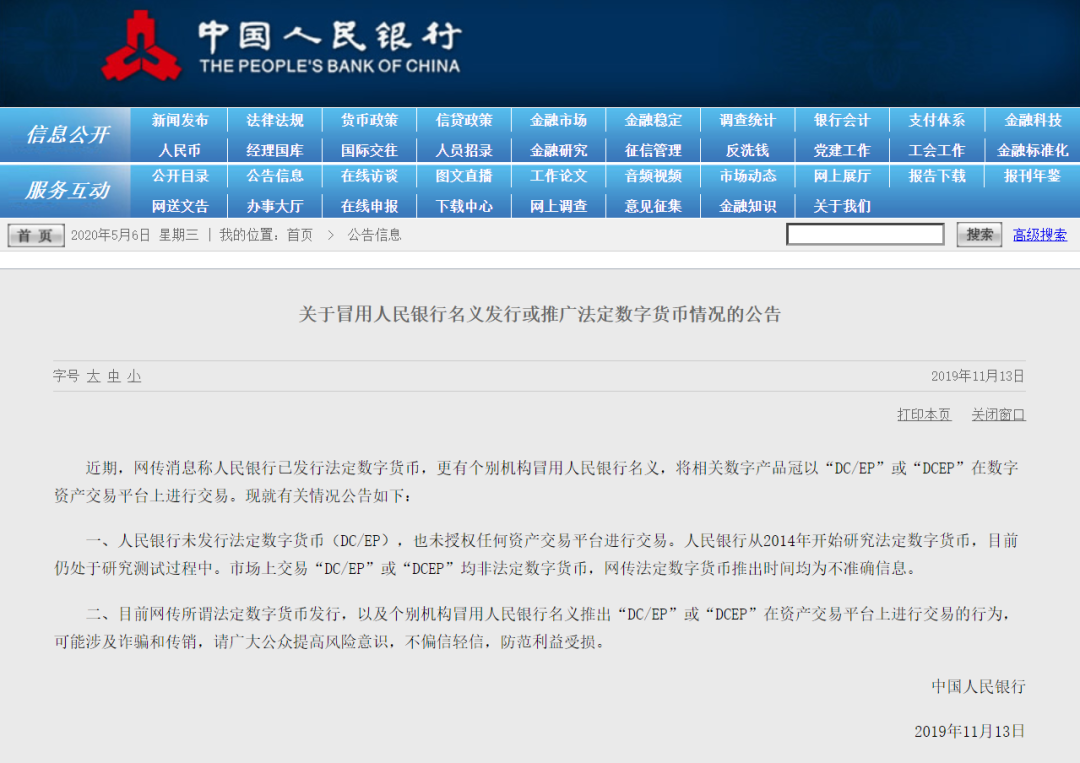1080x763 pixels.
Task: Go to the 金融标准化 section
Action: pyautogui.click(x=1032, y=150)
